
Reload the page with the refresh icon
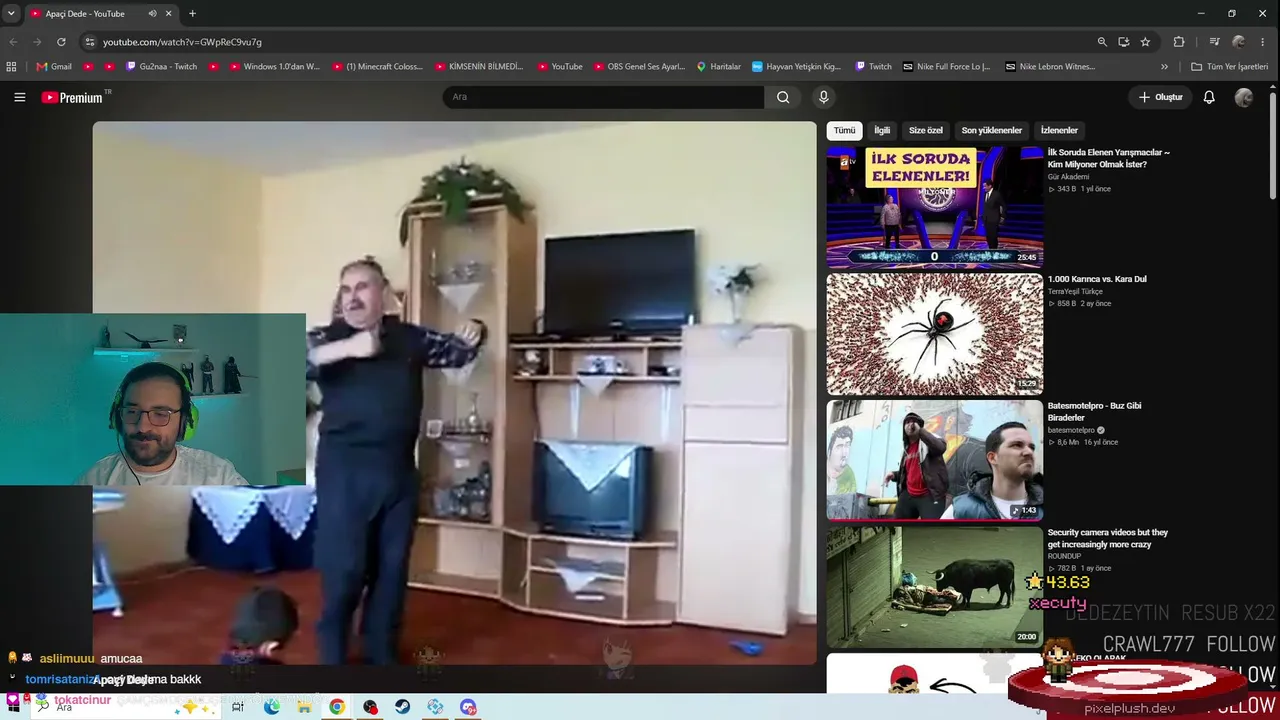pyautogui.click(x=61, y=42)
